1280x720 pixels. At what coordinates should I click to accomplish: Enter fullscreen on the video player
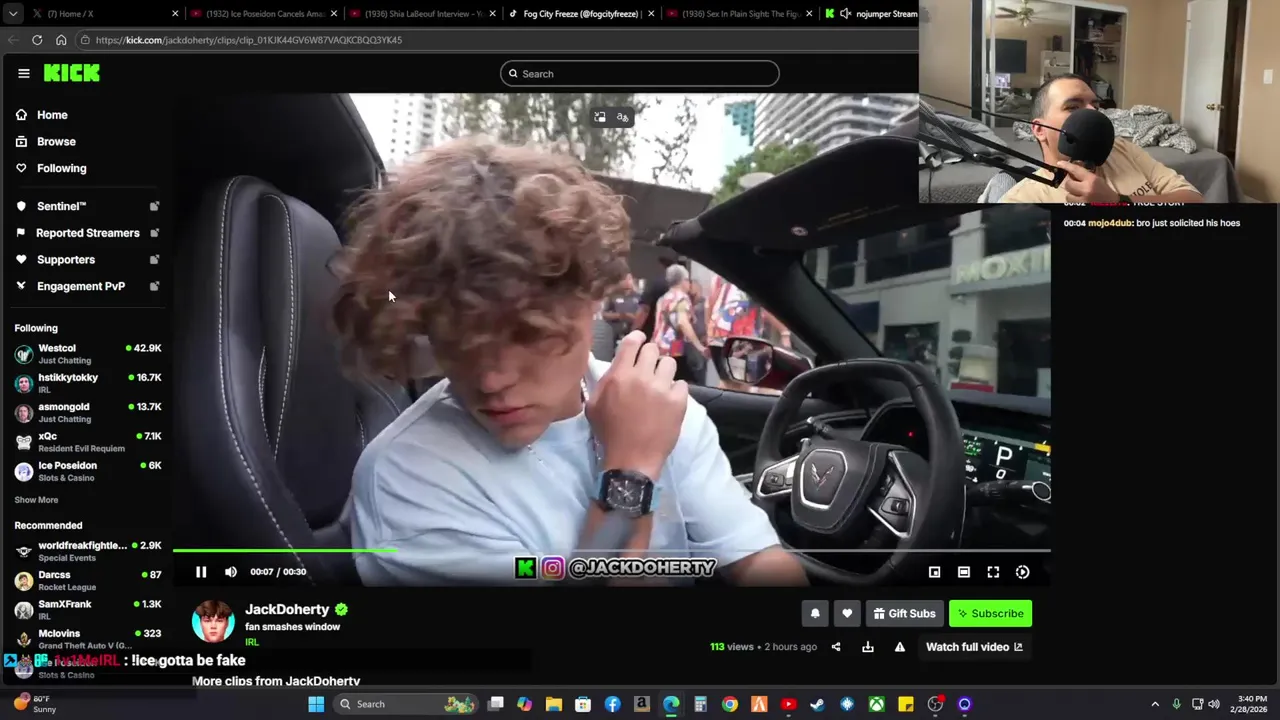(x=993, y=572)
